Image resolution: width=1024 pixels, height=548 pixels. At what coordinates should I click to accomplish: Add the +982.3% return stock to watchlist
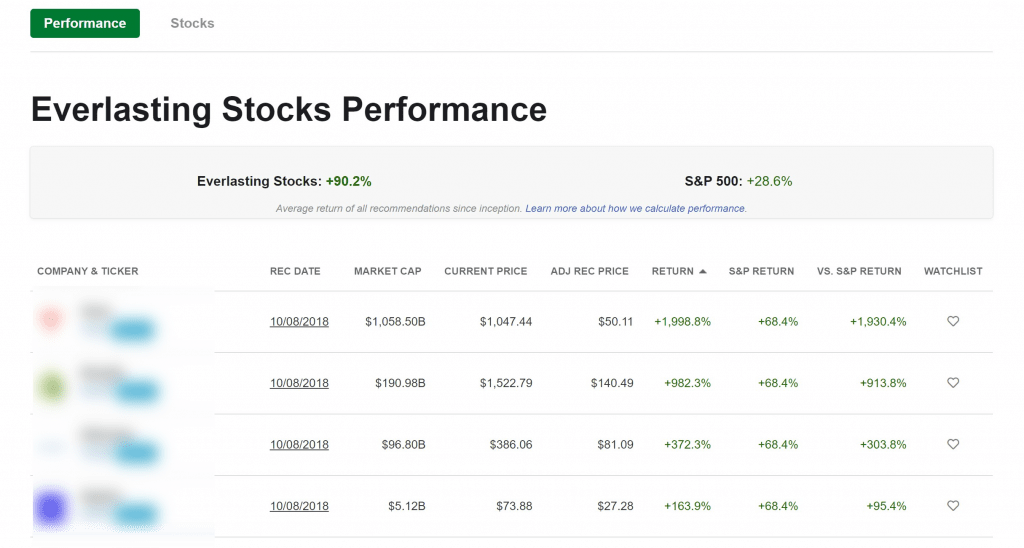pos(953,383)
